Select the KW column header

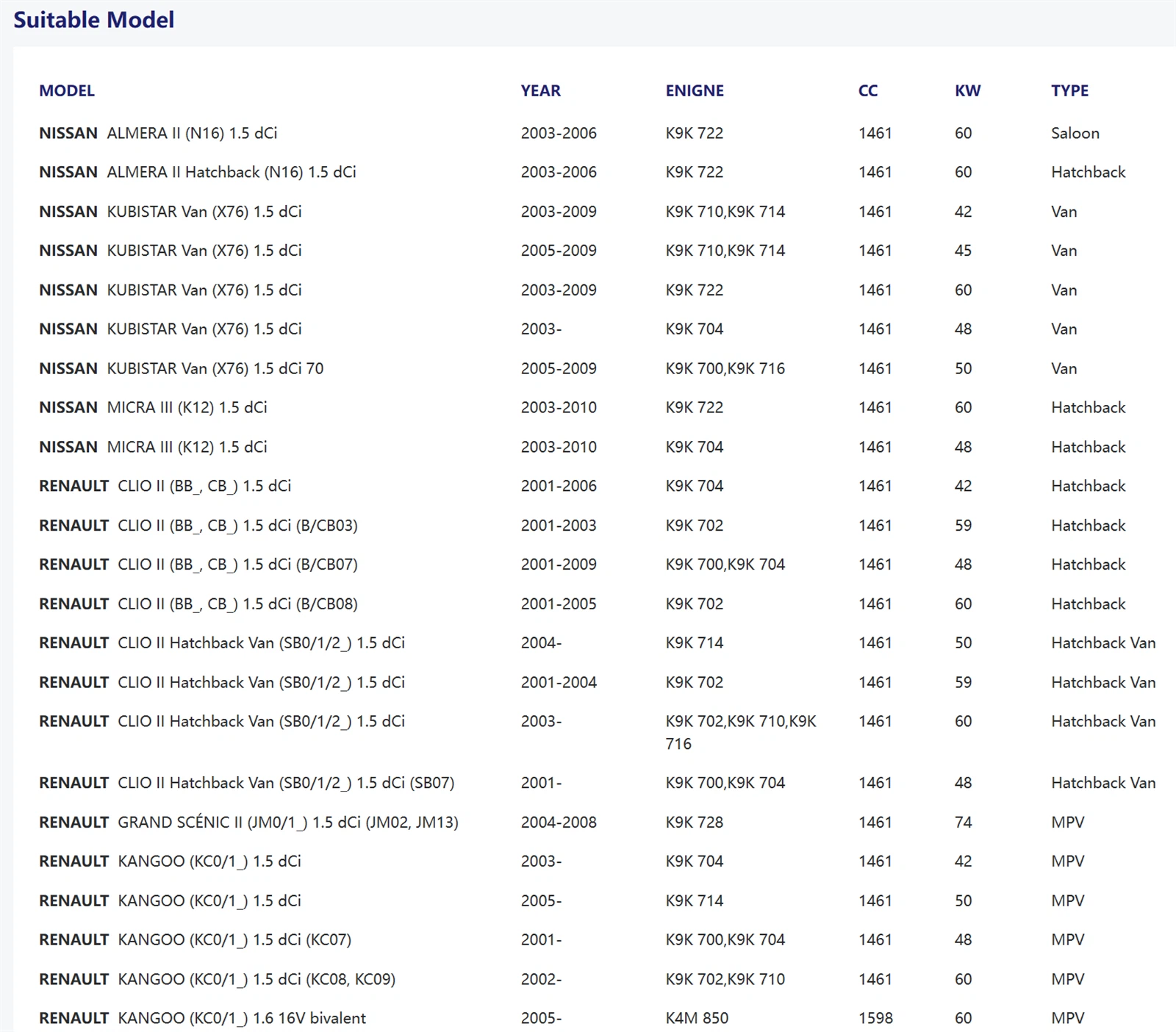point(967,91)
